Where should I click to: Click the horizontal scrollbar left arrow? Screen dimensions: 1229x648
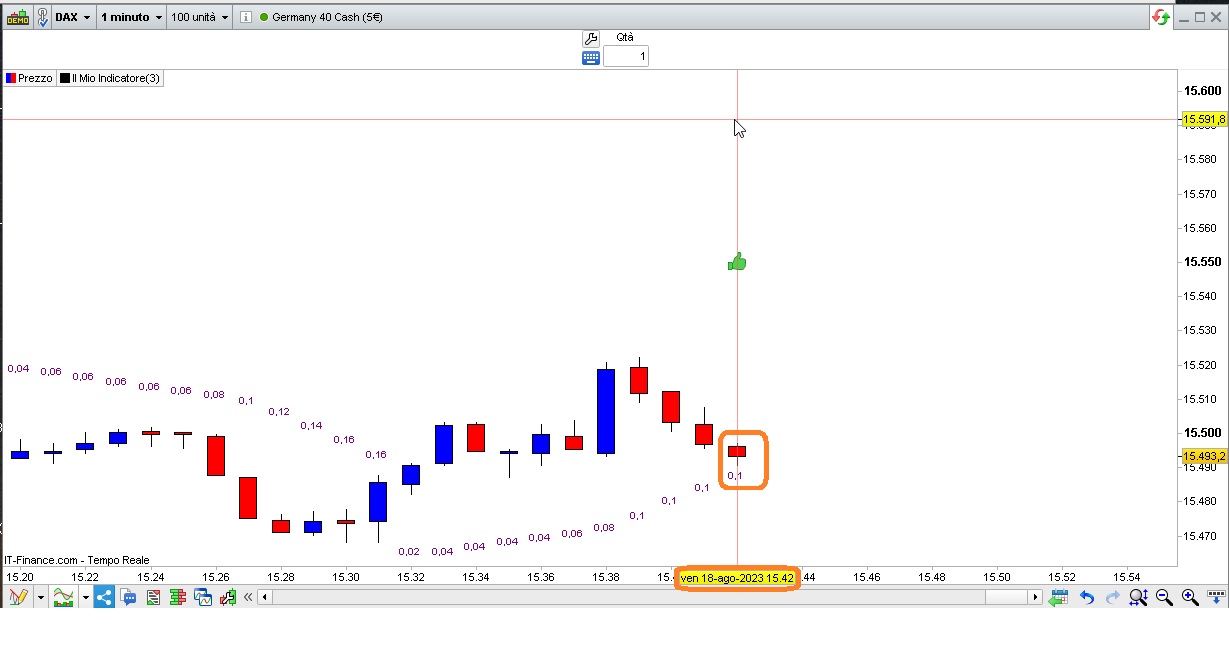(265, 597)
